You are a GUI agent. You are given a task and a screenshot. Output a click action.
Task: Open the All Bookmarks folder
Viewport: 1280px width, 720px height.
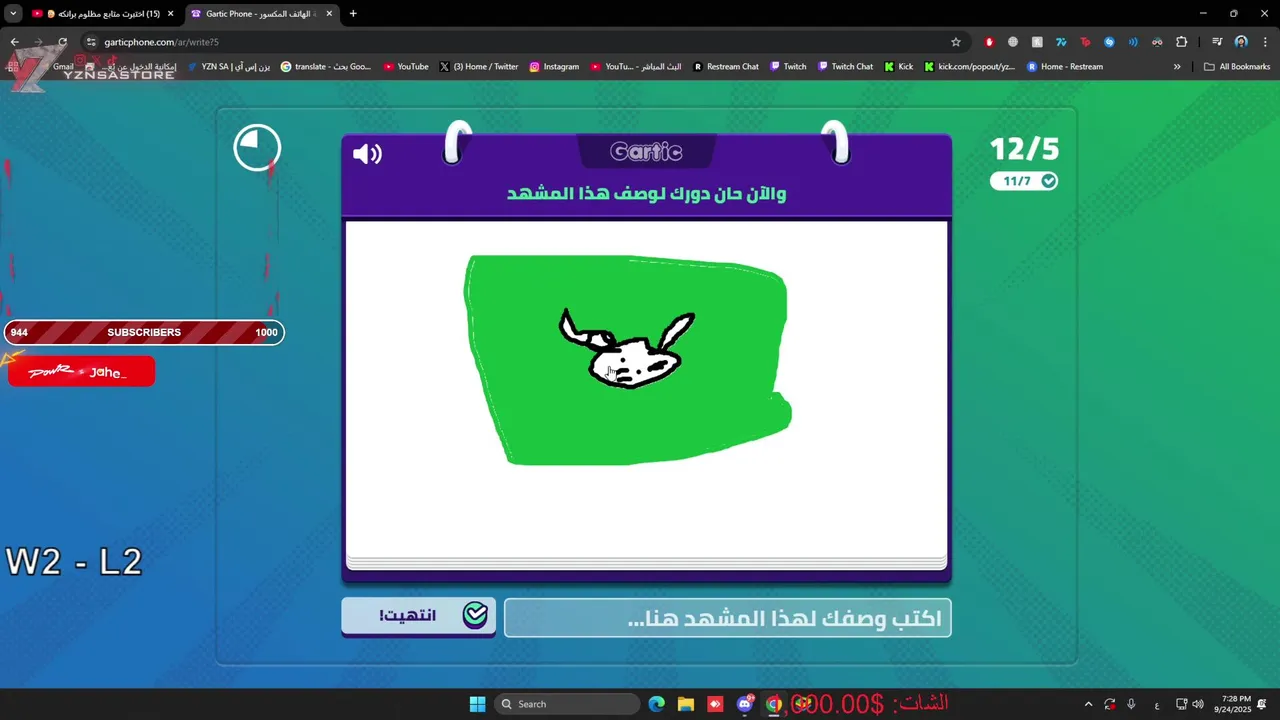pos(1237,67)
